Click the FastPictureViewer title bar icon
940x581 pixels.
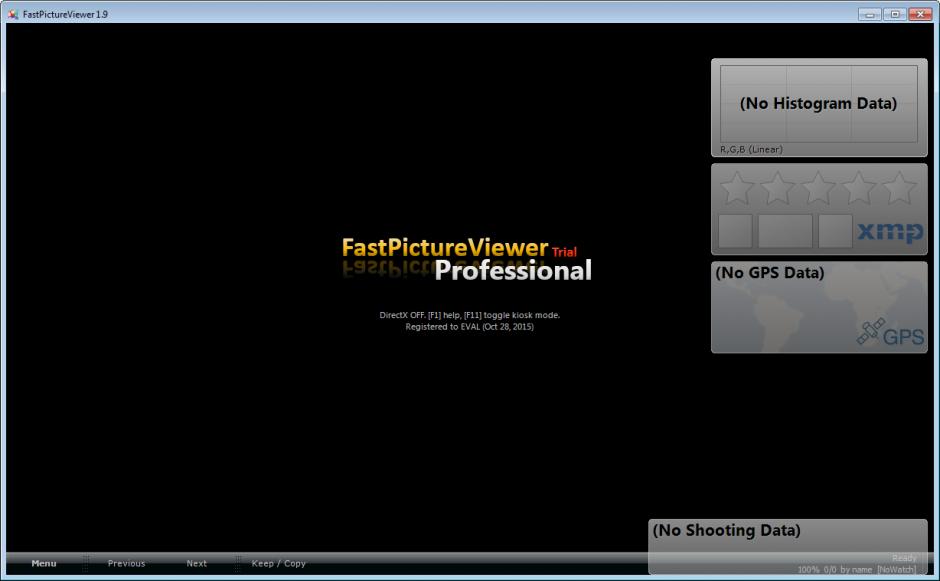[x=13, y=14]
